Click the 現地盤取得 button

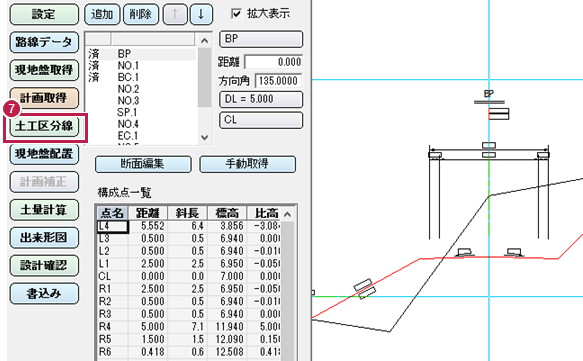pos(44,70)
